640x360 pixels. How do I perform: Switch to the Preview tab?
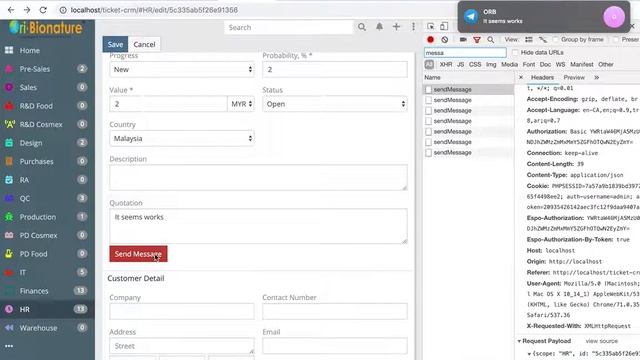(574, 77)
